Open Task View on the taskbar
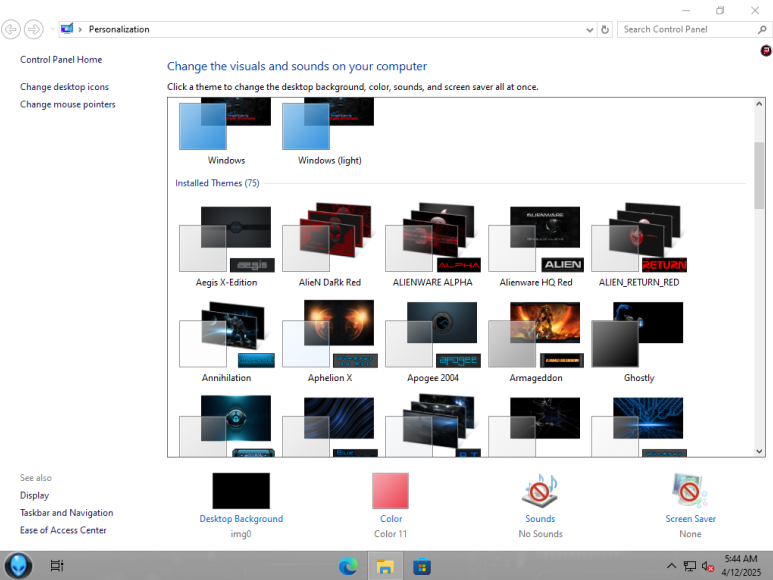 (57, 566)
